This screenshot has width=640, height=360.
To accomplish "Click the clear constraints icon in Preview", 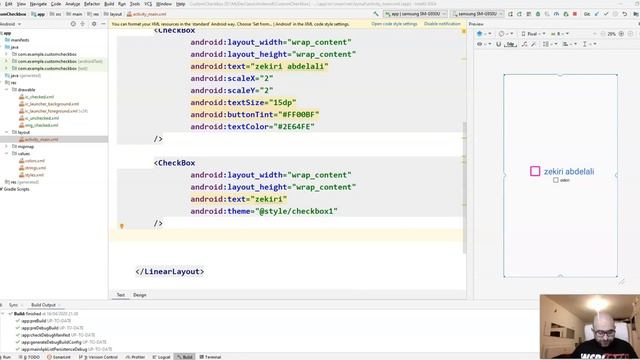I will coord(524,44).
